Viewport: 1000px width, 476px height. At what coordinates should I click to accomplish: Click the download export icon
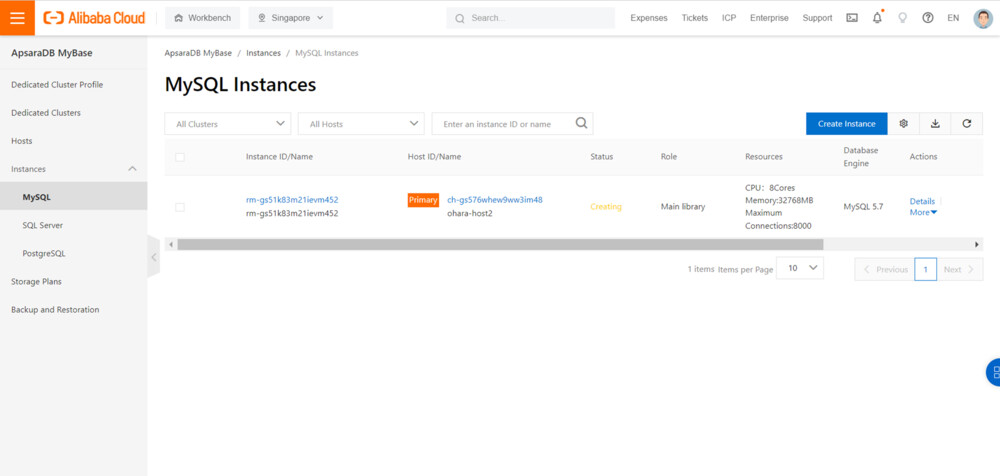pos(935,124)
